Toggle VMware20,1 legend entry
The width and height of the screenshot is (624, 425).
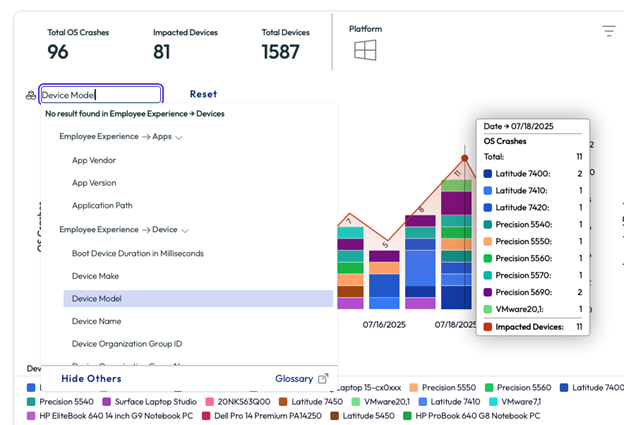click(x=381, y=402)
